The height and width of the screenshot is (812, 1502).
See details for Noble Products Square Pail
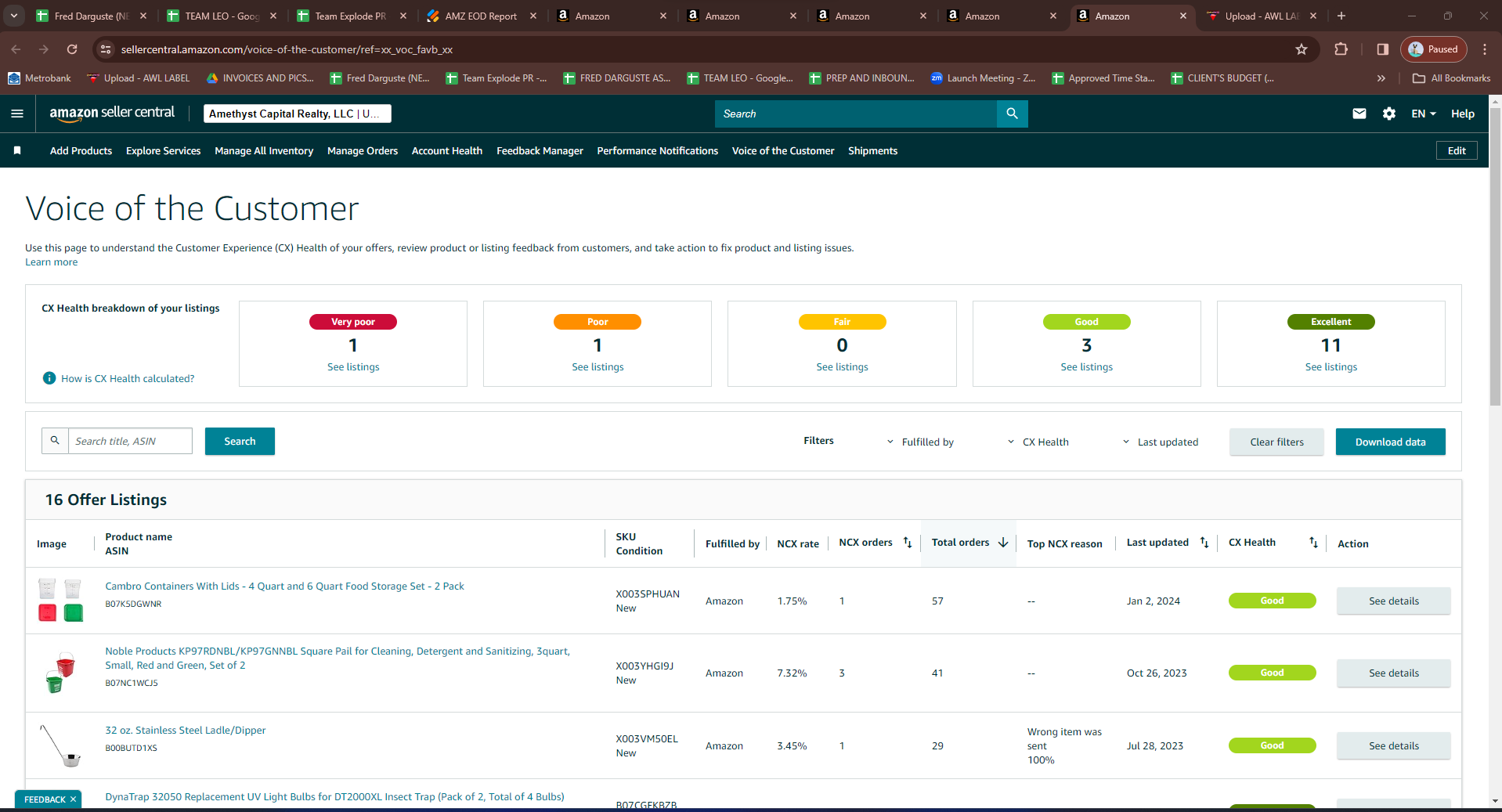[1393, 673]
